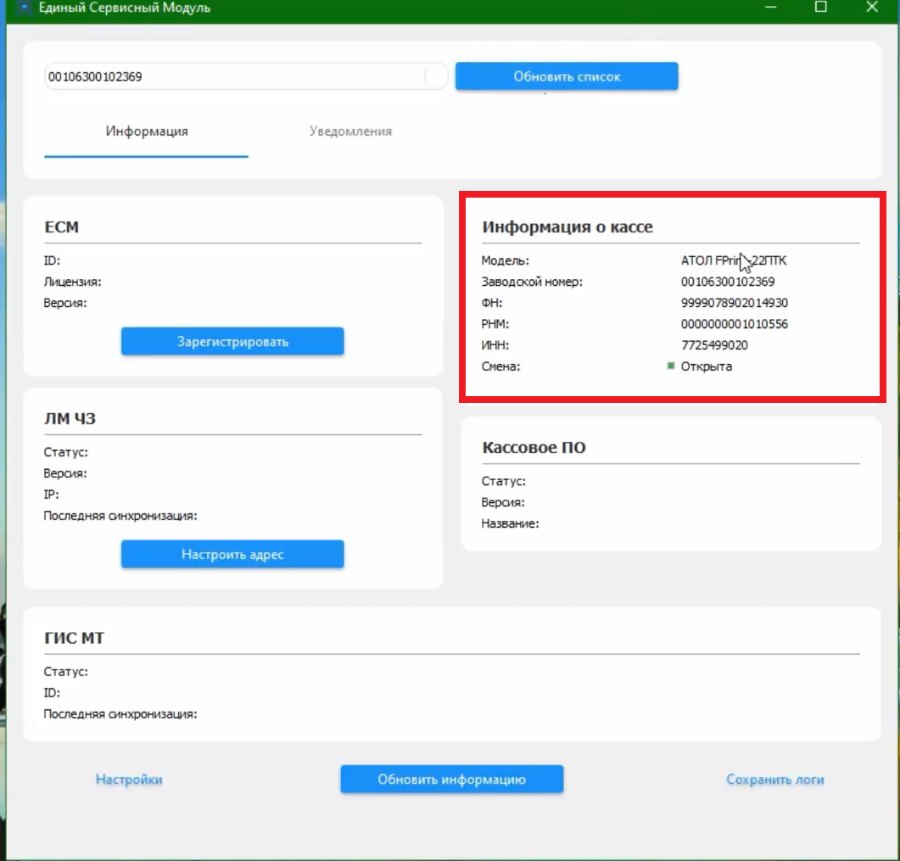Open the device dropdown showing 00106300102369

pyautogui.click(x=246, y=76)
